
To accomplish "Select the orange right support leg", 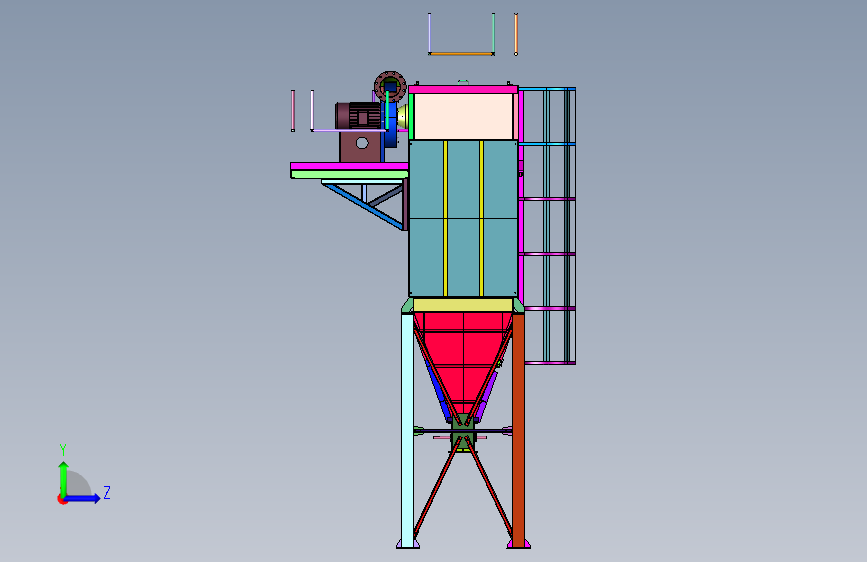I will pos(518,430).
